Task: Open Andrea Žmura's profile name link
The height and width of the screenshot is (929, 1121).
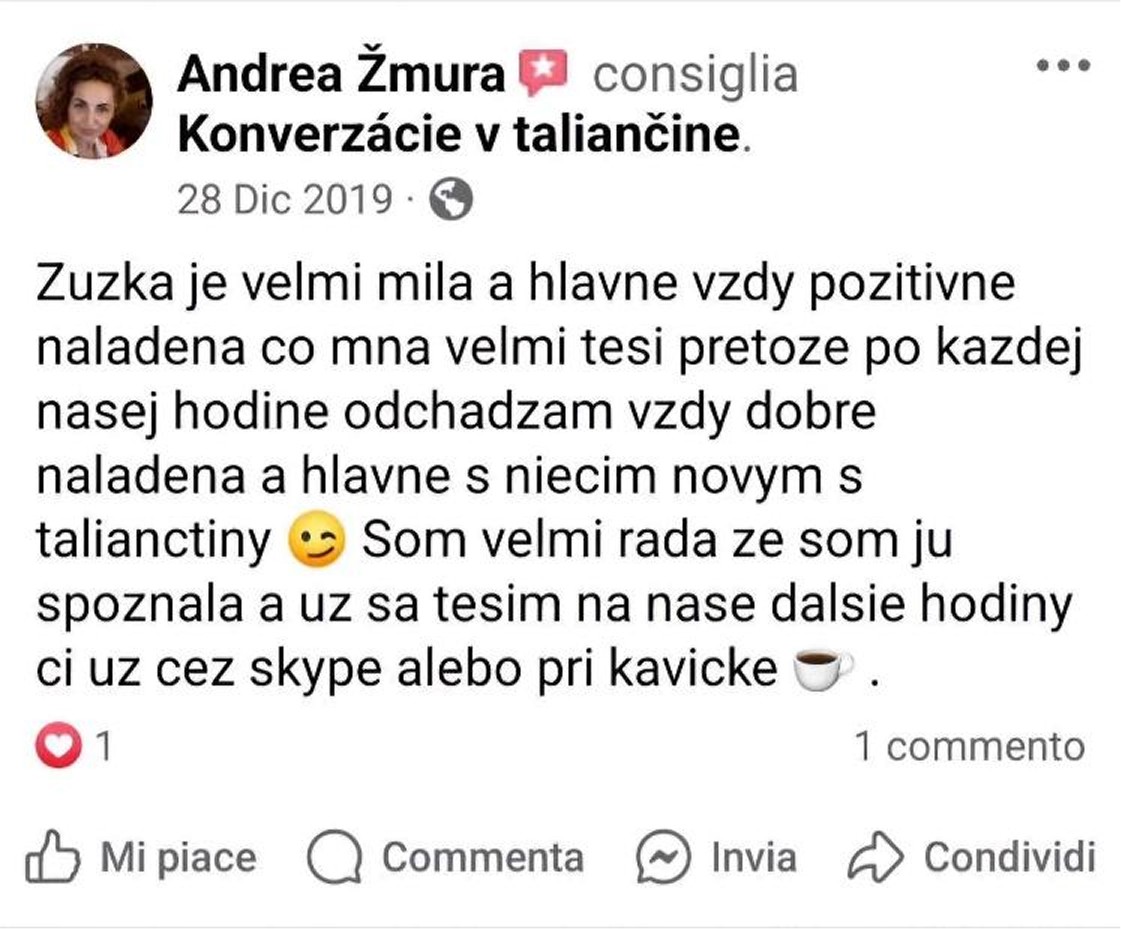Action: (341, 74)
